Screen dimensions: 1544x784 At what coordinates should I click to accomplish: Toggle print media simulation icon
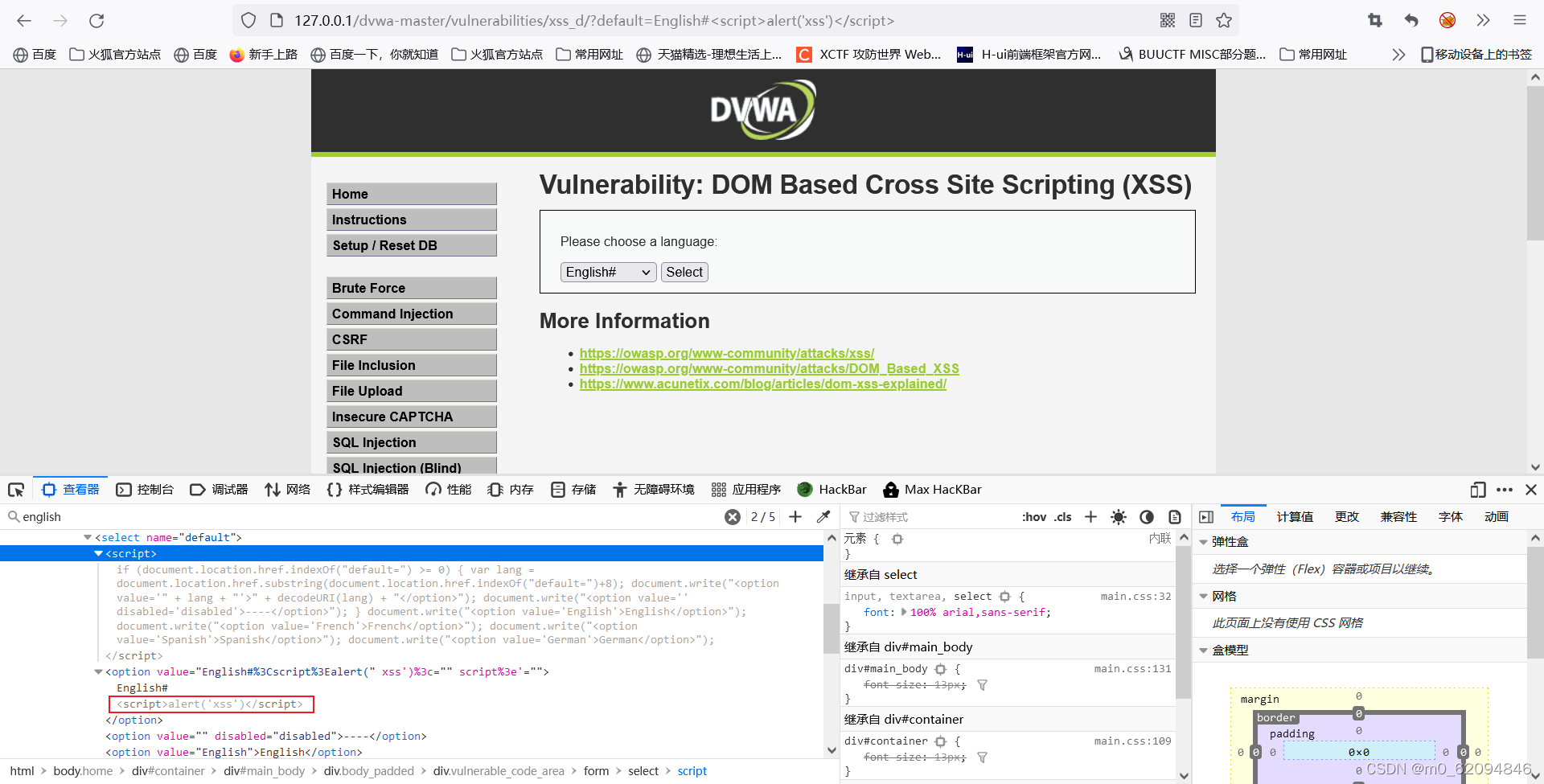(1175, 517)
